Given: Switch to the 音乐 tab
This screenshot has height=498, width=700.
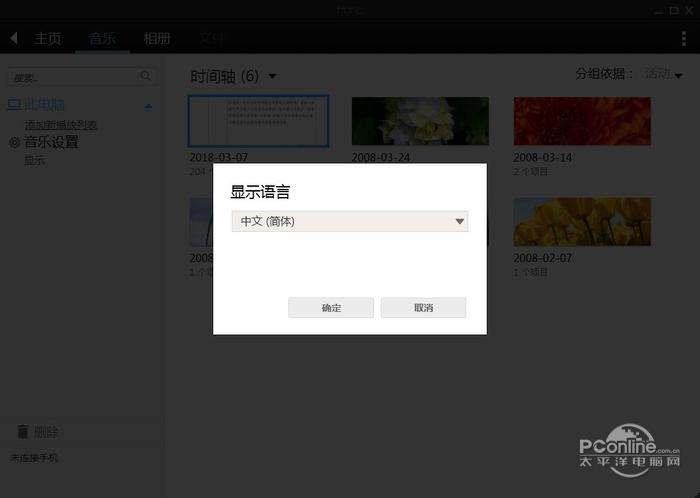Looking at the screenshot, I should click(x=102, y=39).
